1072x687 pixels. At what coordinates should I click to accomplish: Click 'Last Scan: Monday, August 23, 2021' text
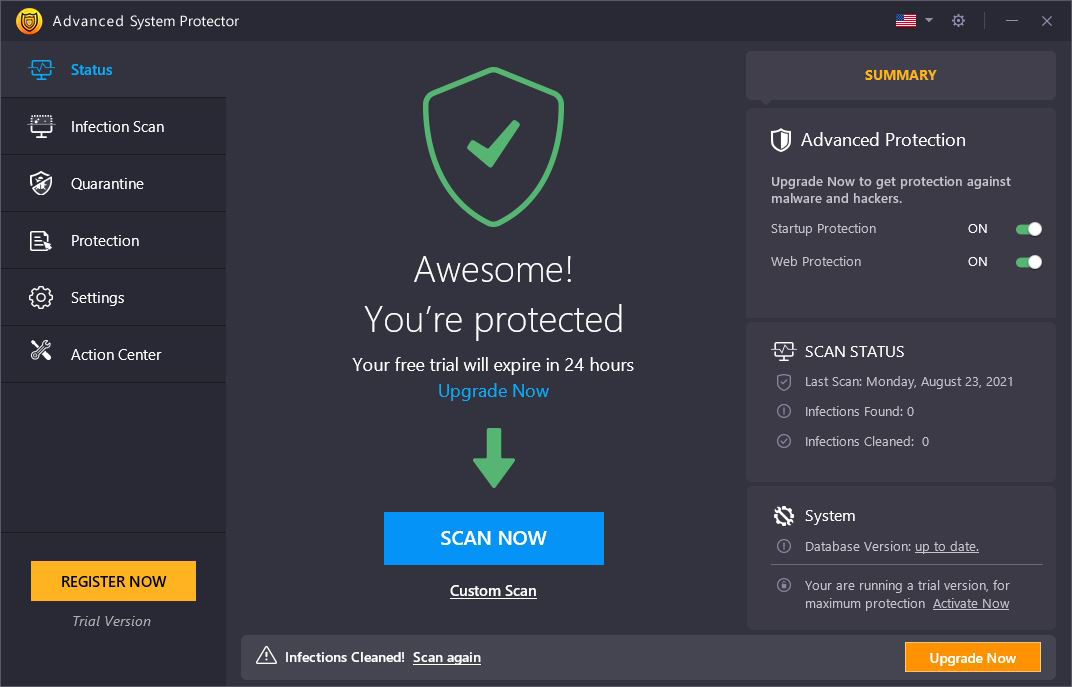pyautogui.click(x=909, y=381)
